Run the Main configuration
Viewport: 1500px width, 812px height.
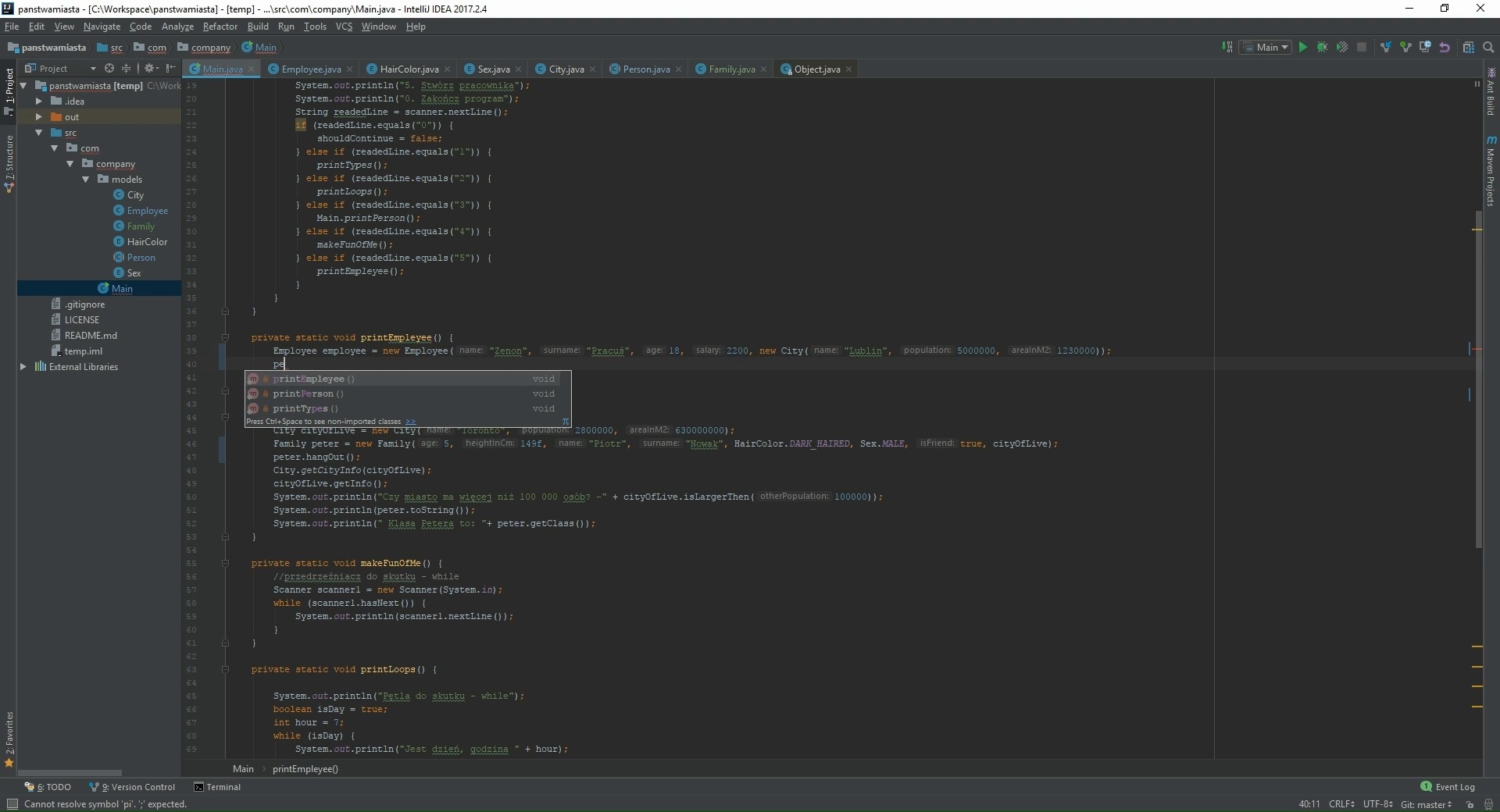click(1302, 48)
